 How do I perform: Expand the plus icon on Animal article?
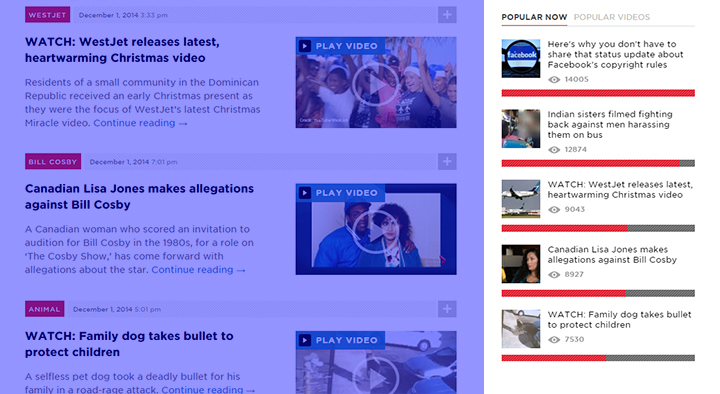tap(447, 309)
